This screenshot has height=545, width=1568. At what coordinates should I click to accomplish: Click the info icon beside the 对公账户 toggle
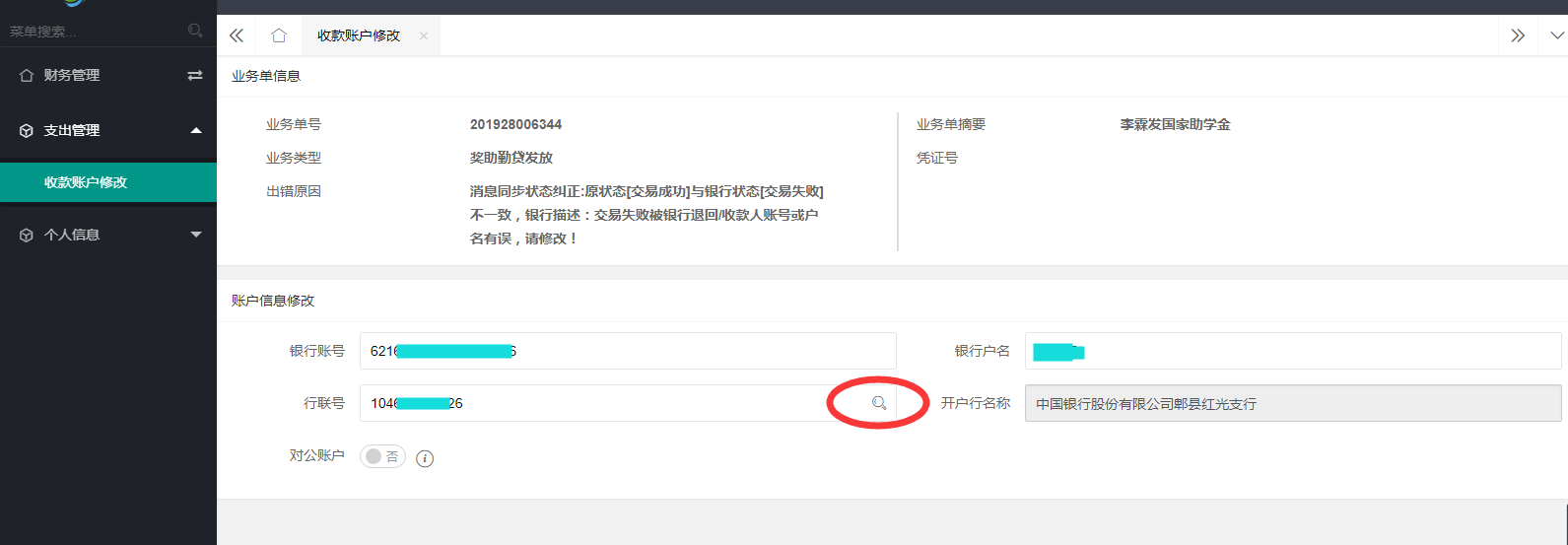(425, 458)
